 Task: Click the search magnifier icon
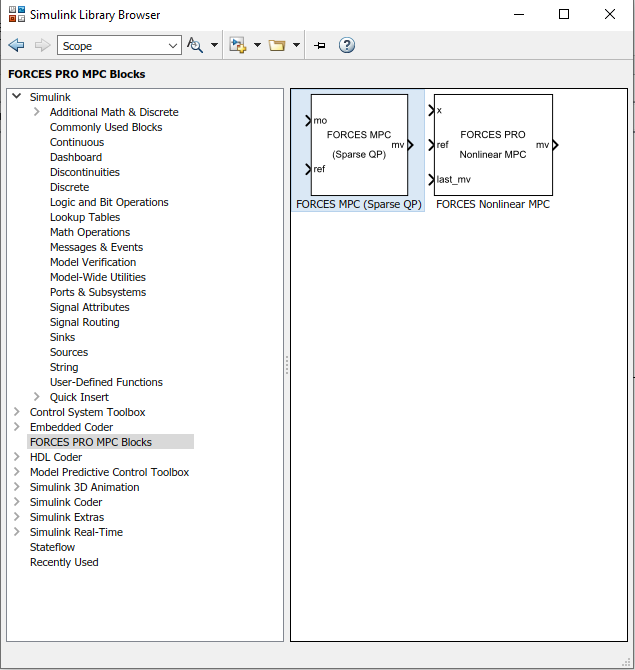195,45
